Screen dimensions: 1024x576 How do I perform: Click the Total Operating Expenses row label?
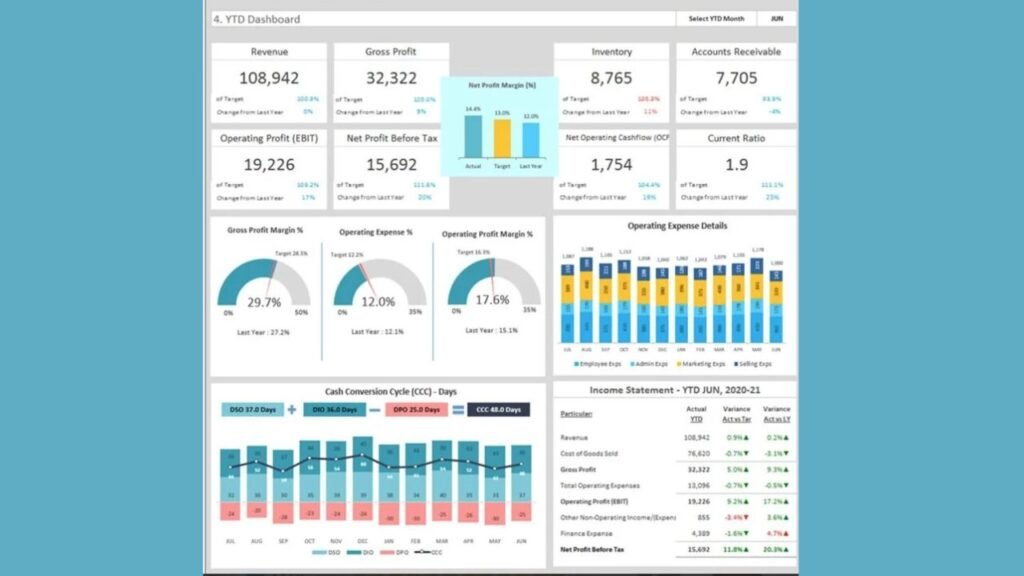click(600, 485)
